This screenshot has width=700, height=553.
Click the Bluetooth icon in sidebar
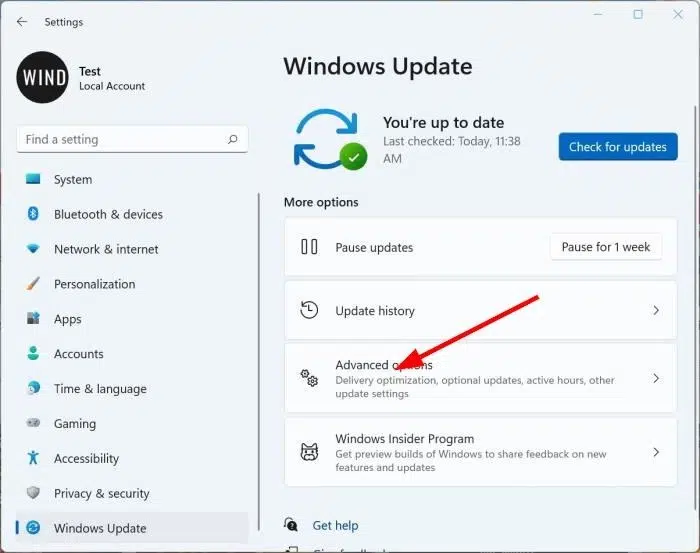coord(33,214)
